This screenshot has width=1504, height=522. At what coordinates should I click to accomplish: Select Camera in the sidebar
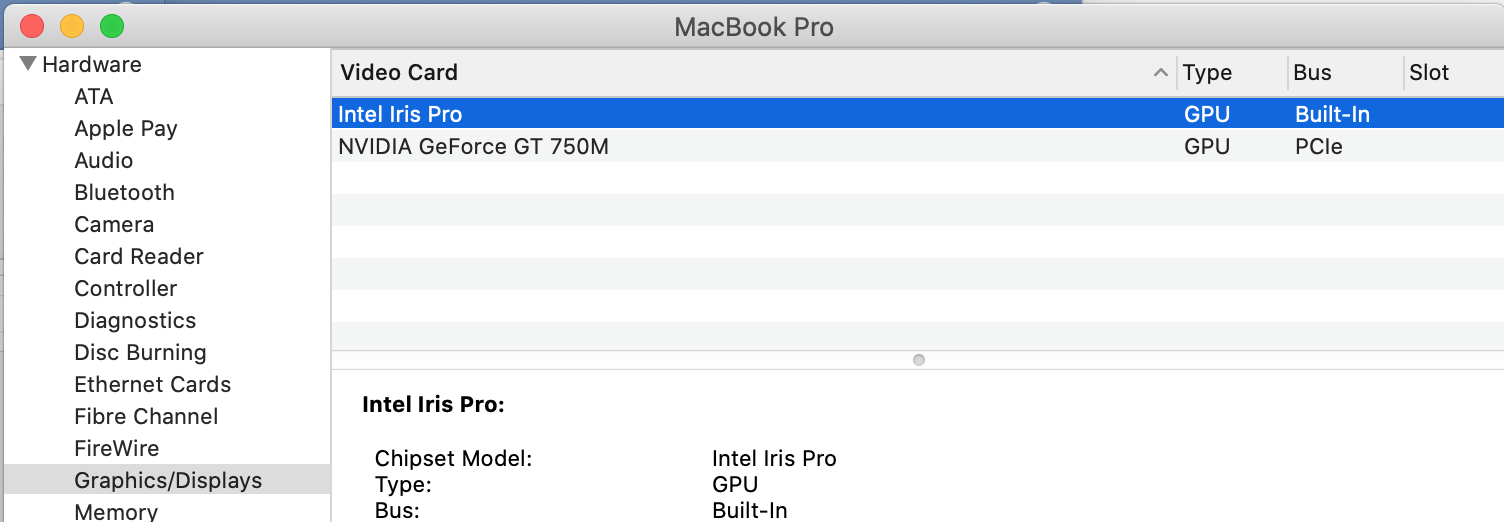click(x=114, y=225)
